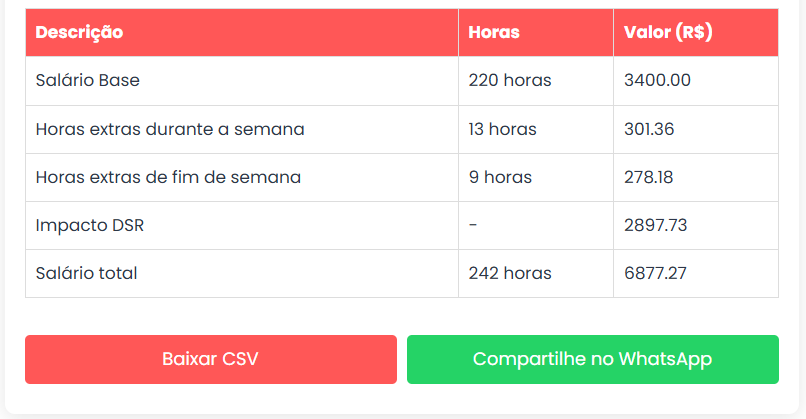Viewport: 806px width, 419px height.
Task: Select the 3400.00 value cell
Action: pos(657,81)
